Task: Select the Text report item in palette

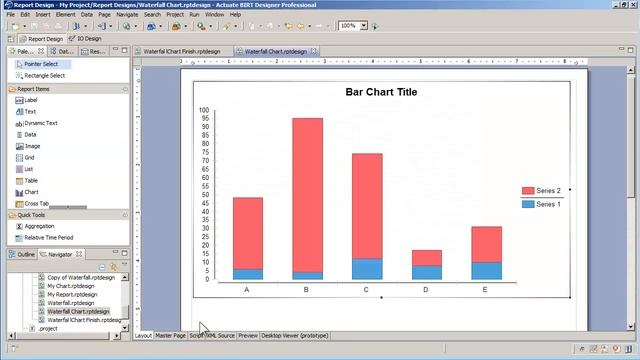Action: pos(25,111)
